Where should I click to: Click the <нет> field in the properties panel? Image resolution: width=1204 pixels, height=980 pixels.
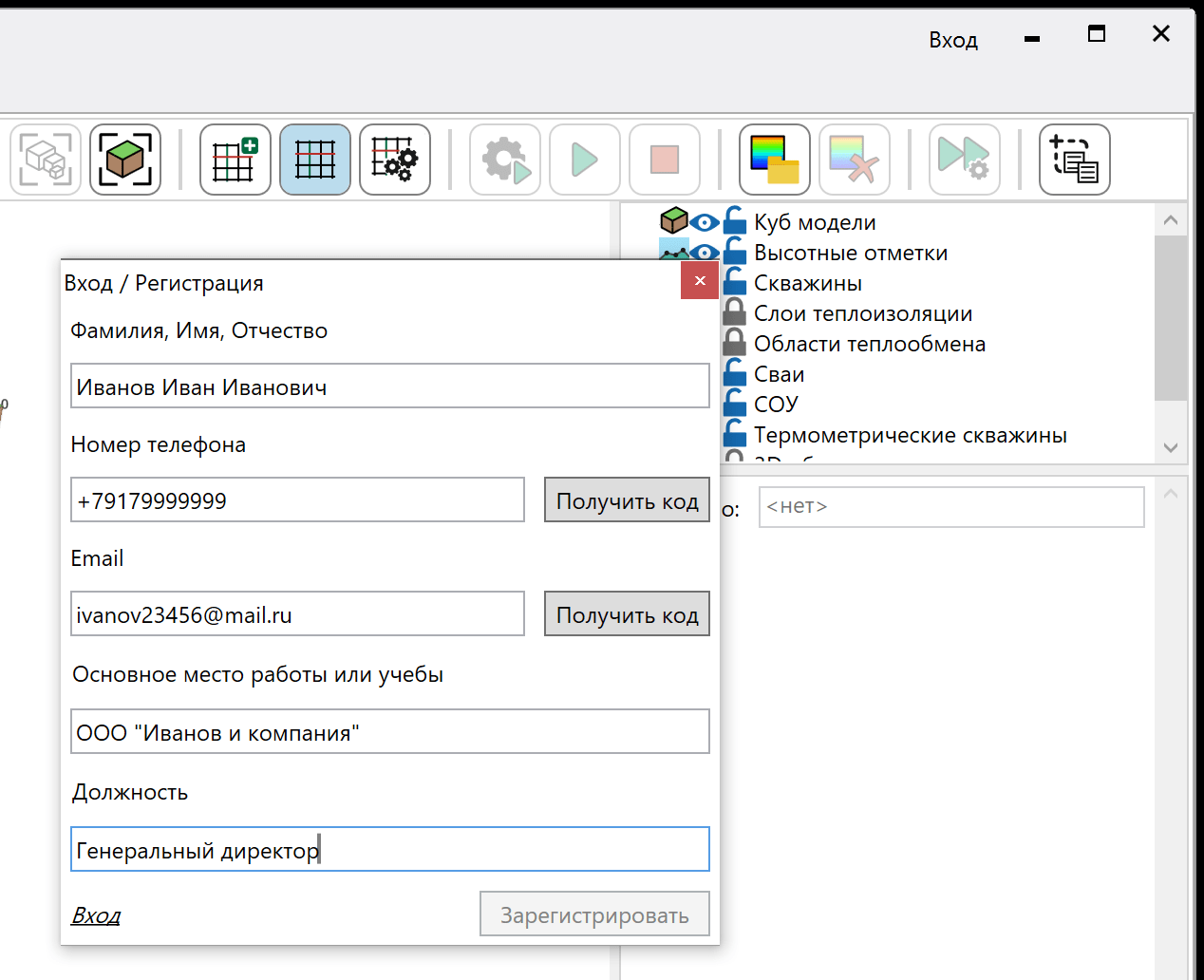pos(951,507)
